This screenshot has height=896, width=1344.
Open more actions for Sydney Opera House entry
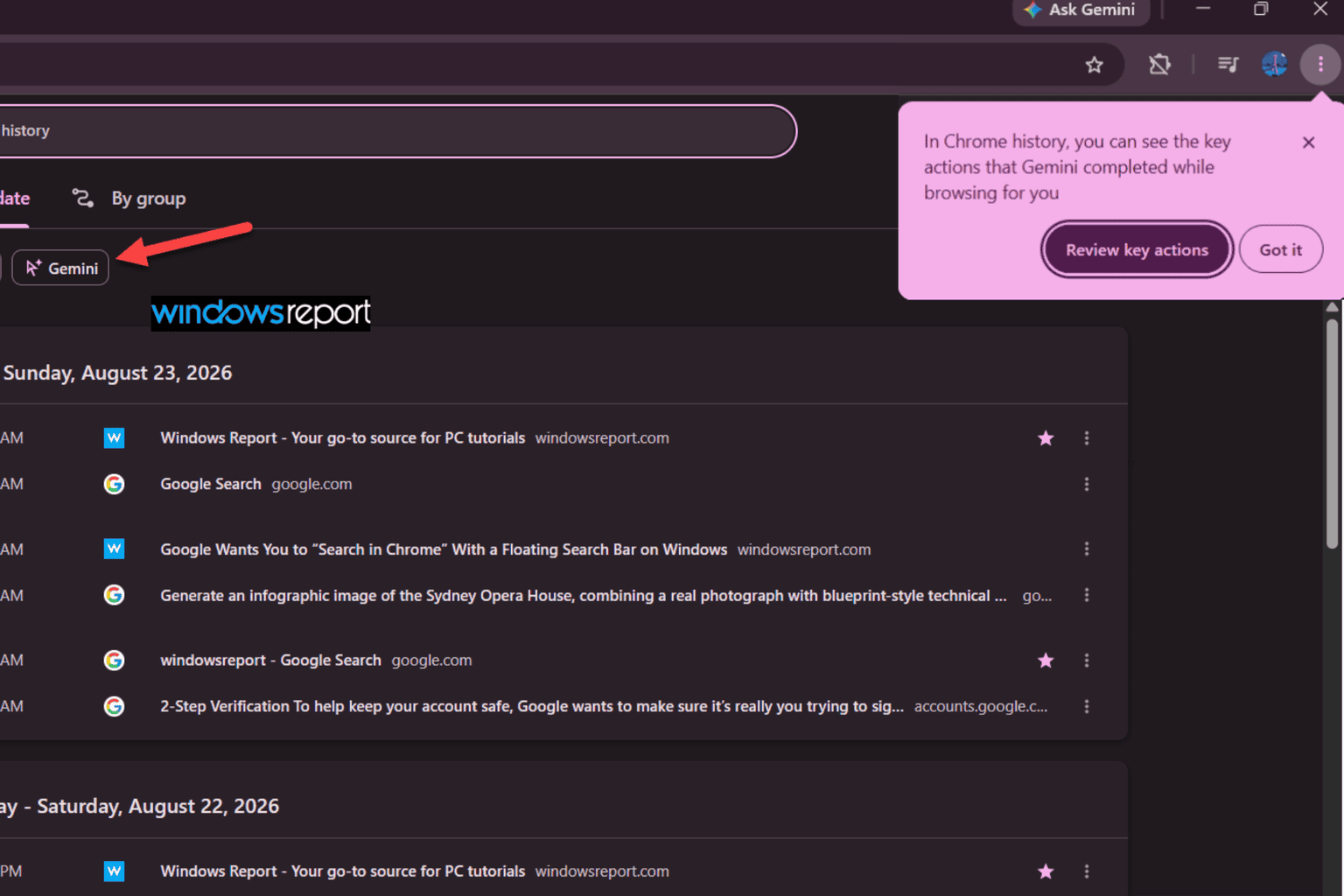[x=1087, y=595]
